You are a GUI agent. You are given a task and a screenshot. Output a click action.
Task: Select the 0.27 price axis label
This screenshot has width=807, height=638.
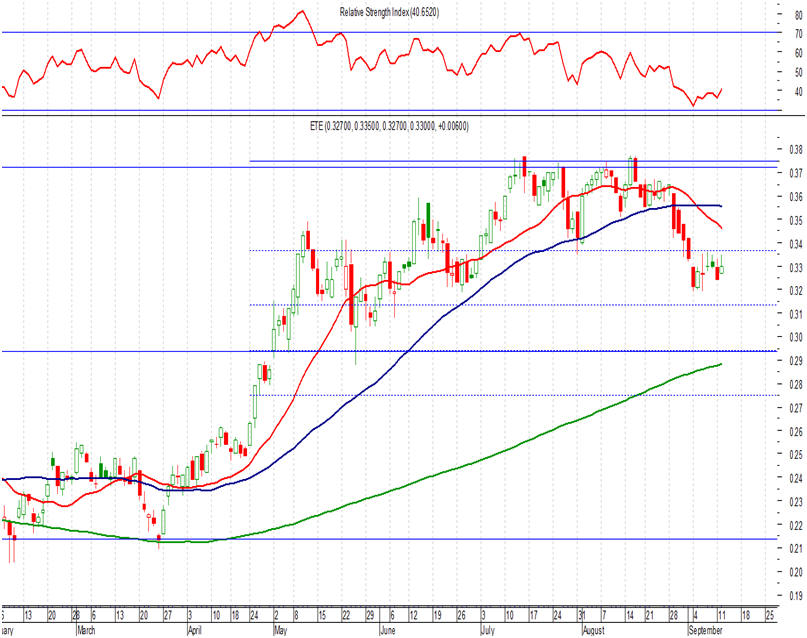796,408
